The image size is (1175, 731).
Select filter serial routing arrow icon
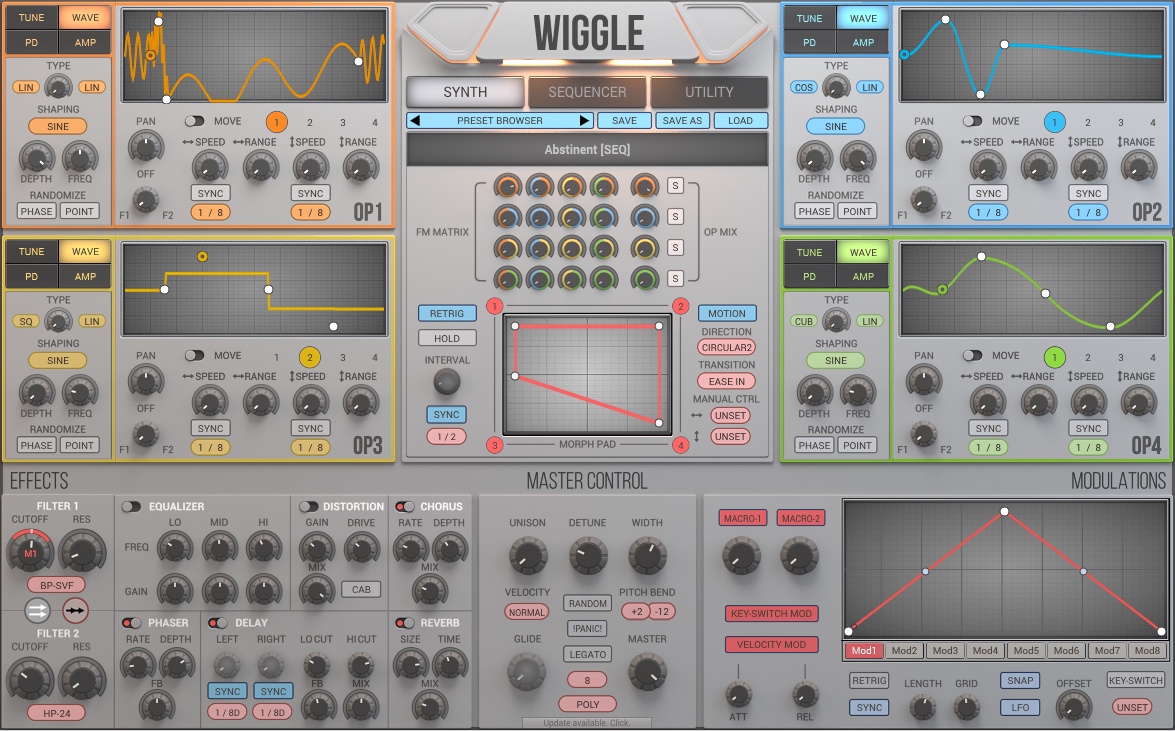[75, 610]
